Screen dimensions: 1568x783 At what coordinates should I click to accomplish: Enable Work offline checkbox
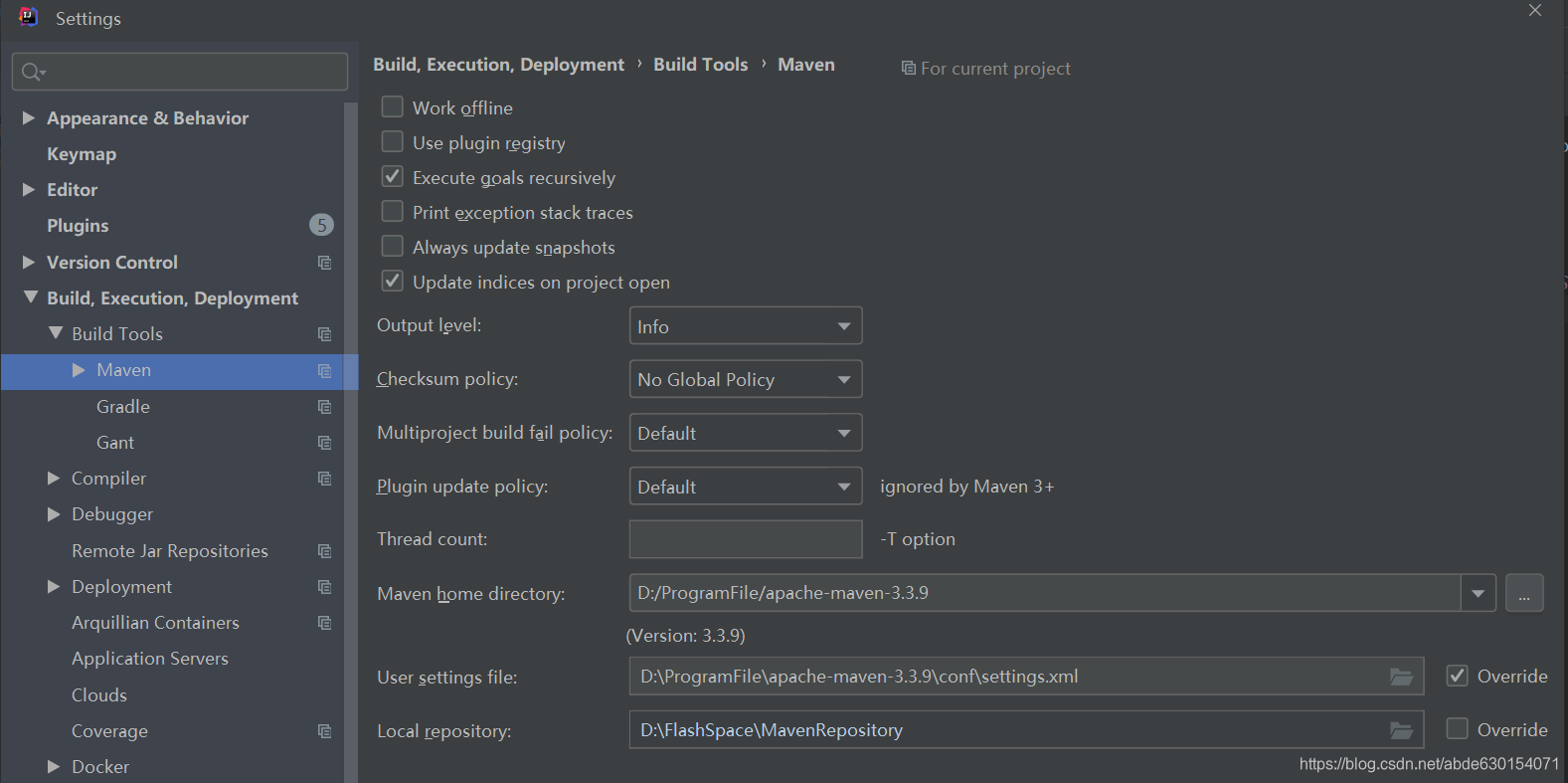[393, 106]
